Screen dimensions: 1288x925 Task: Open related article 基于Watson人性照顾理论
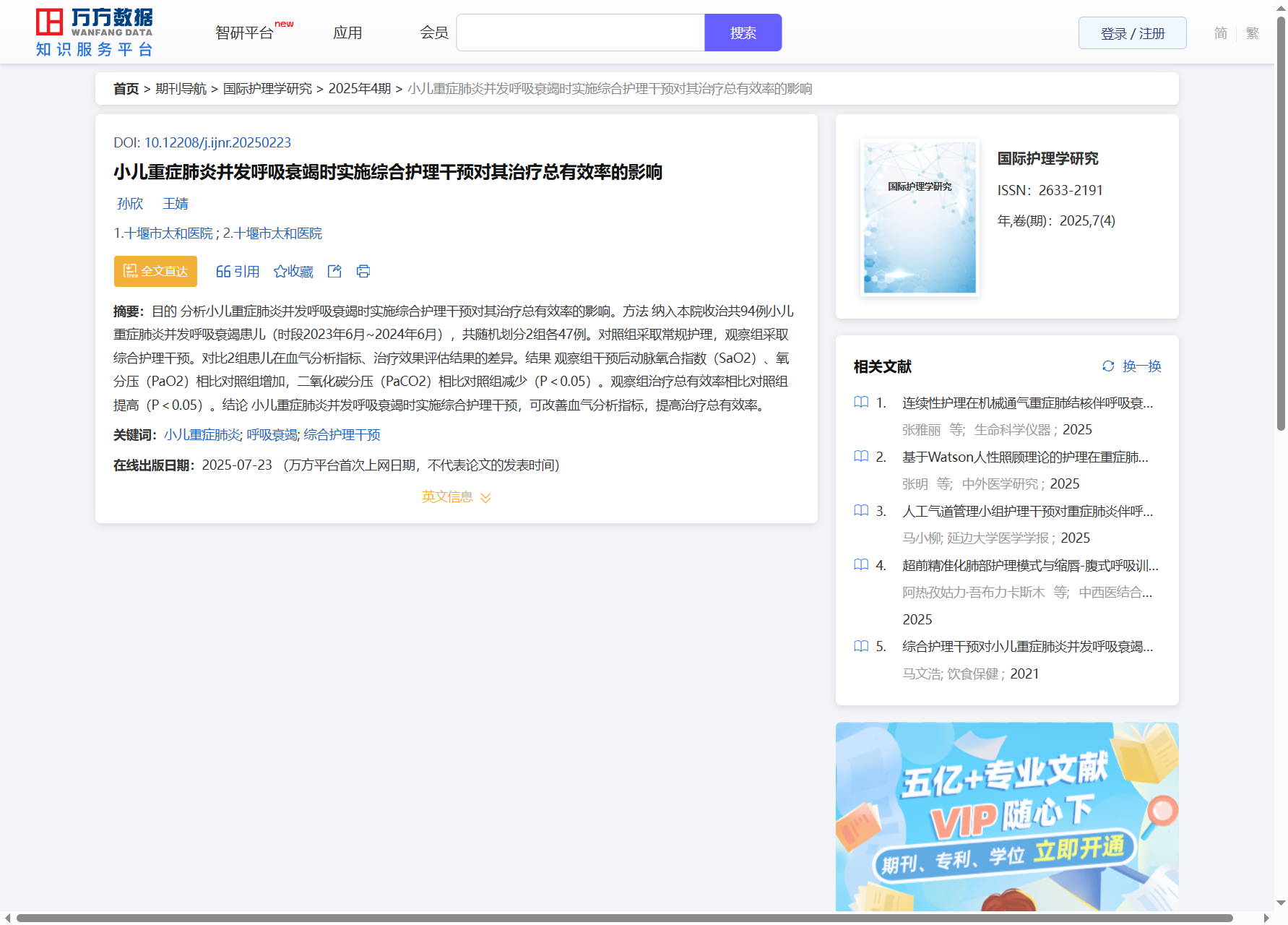tap(1025, 457)
